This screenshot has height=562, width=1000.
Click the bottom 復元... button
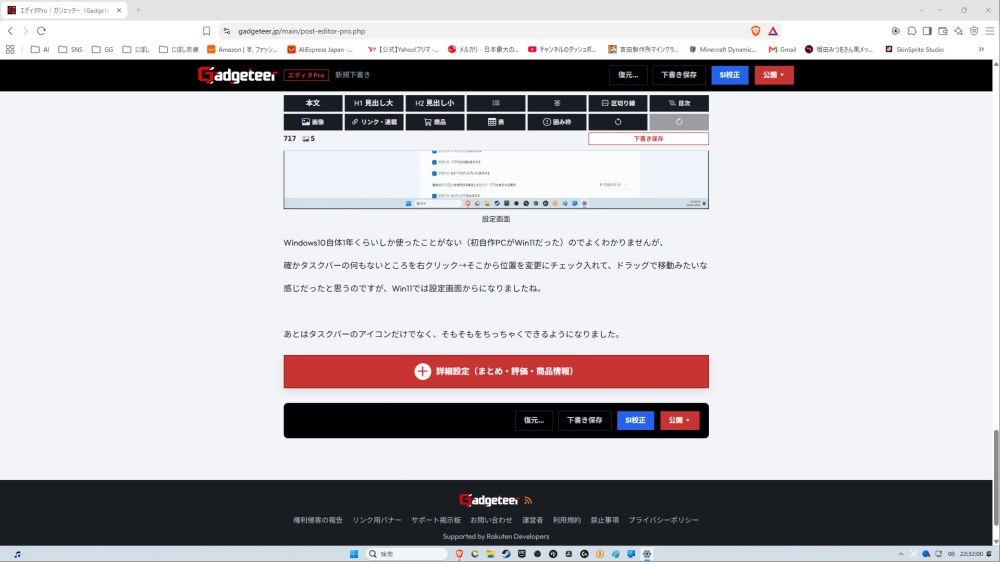pos(534,420)
